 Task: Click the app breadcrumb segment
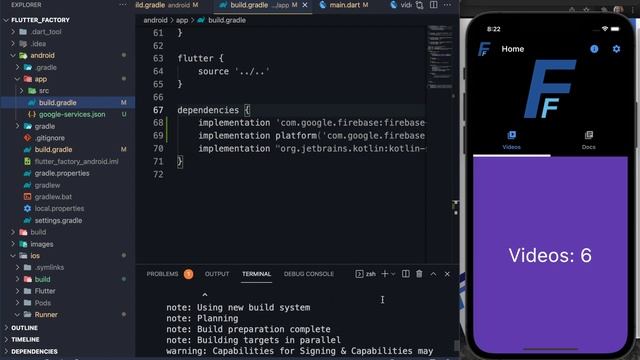pyautogui.click(x=182, y=20)
